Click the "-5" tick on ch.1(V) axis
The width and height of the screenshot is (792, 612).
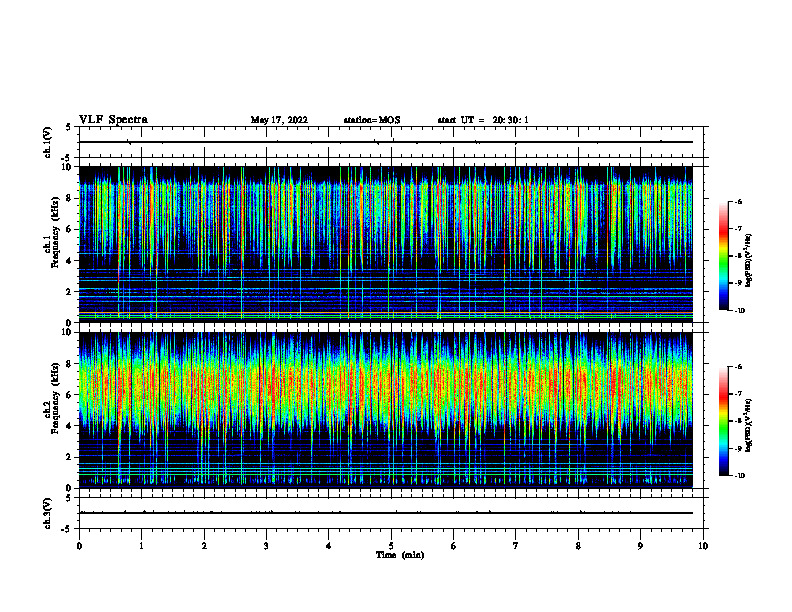67,158
